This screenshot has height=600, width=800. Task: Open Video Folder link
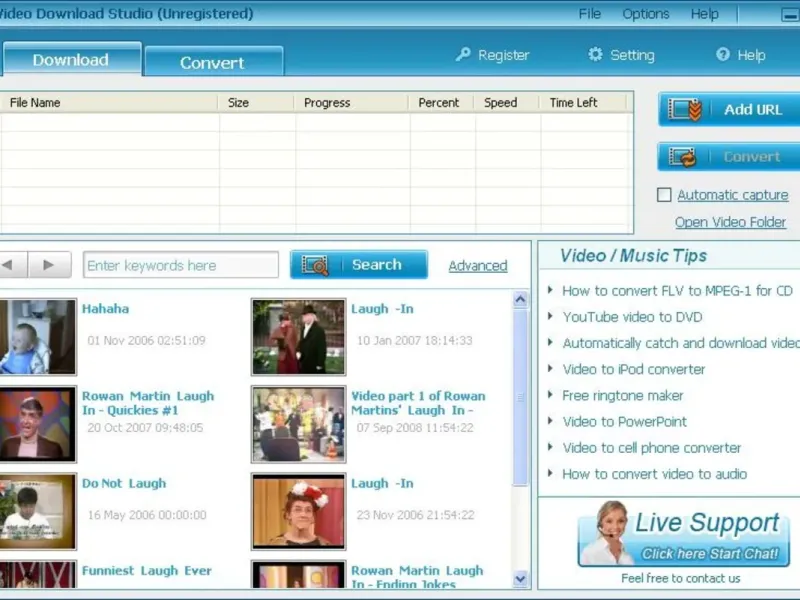tap(730, 222)
